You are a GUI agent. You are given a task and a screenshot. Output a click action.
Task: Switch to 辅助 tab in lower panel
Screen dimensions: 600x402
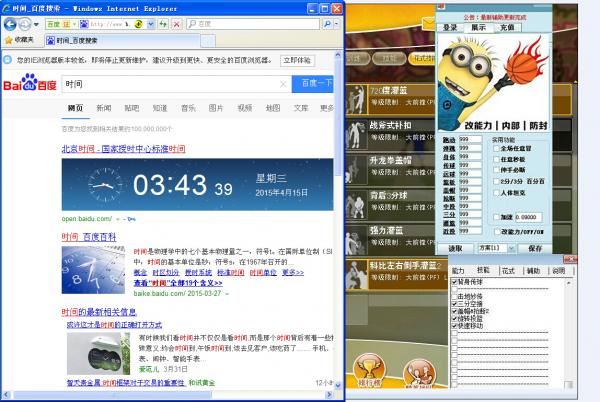tap(533, 271)
